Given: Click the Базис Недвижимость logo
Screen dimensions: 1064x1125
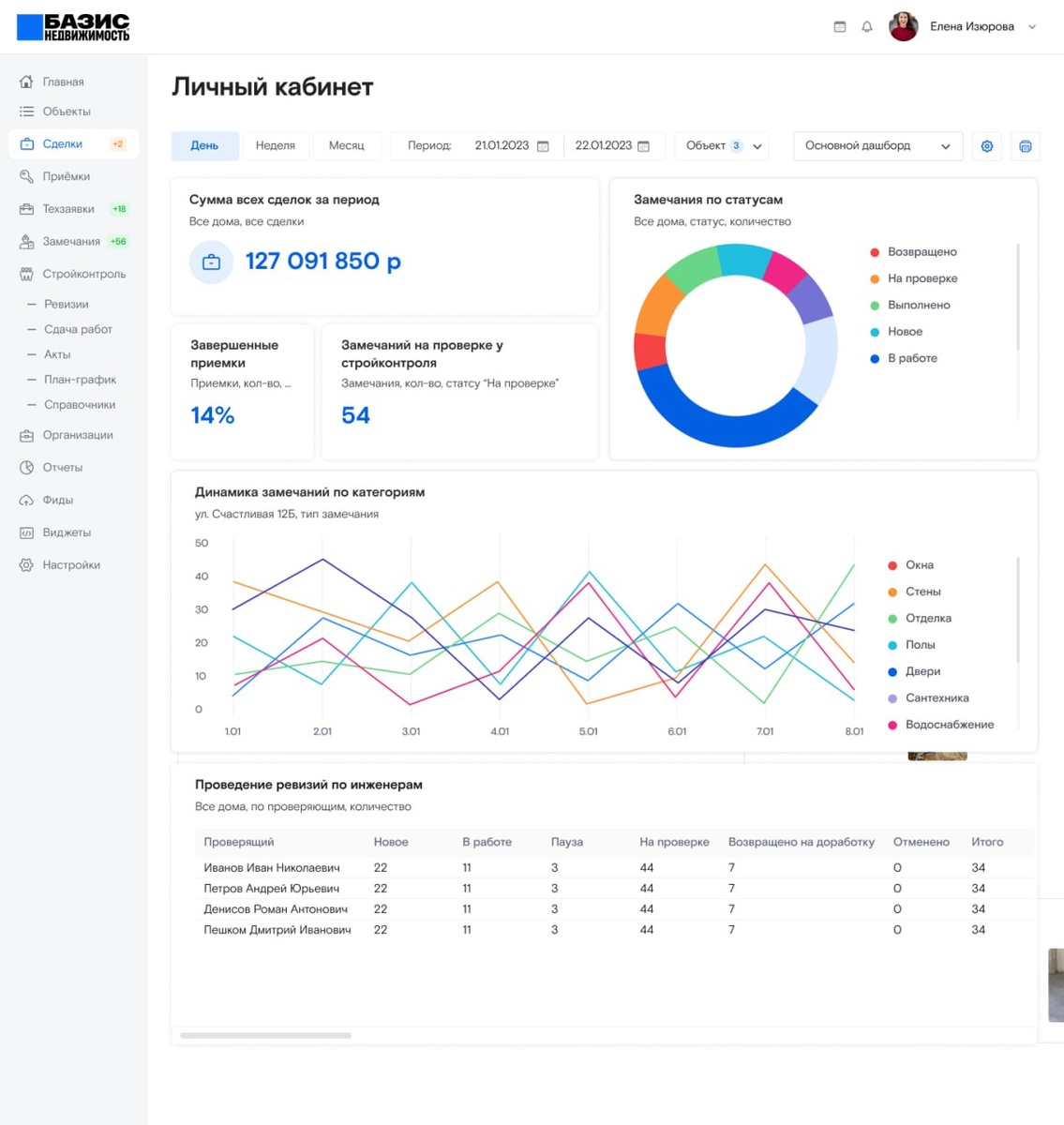Looking at the screenshot, I should click(x=73, y=27).
